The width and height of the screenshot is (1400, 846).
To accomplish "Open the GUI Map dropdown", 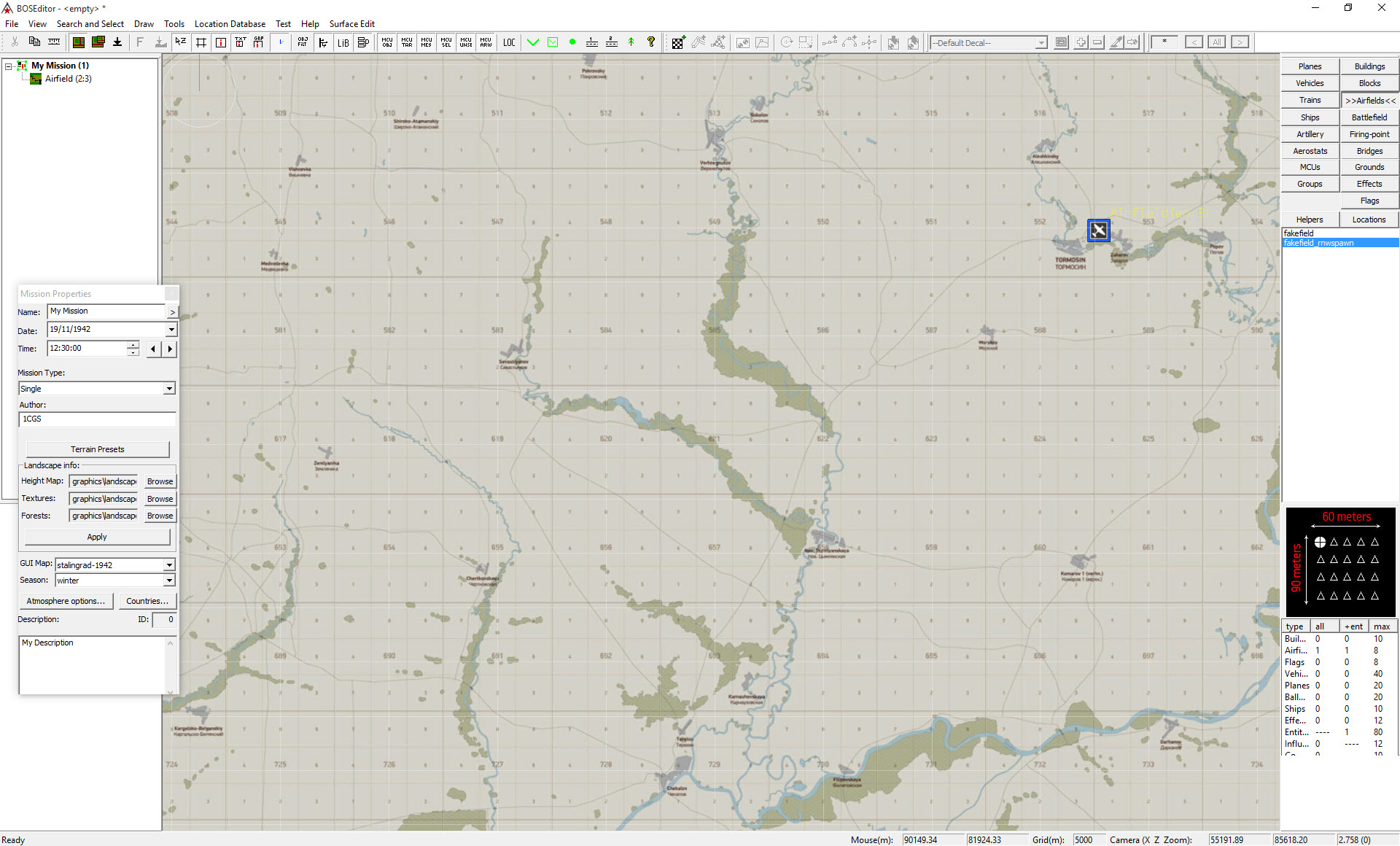I will pos(169,564).
